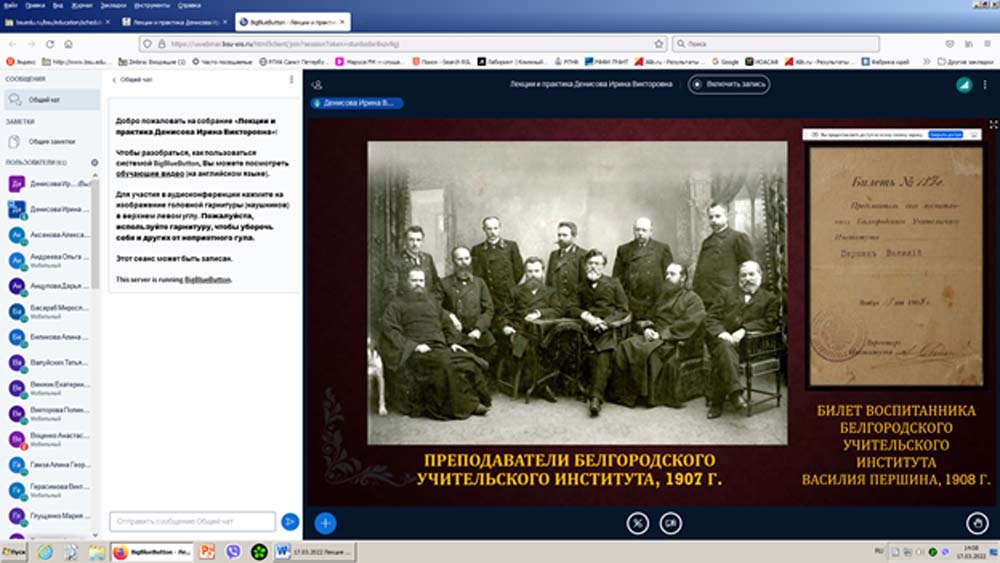Viewport: 1000px width, 563px height.
Task: Open the users gear settings icon
Action: point(95,162)
